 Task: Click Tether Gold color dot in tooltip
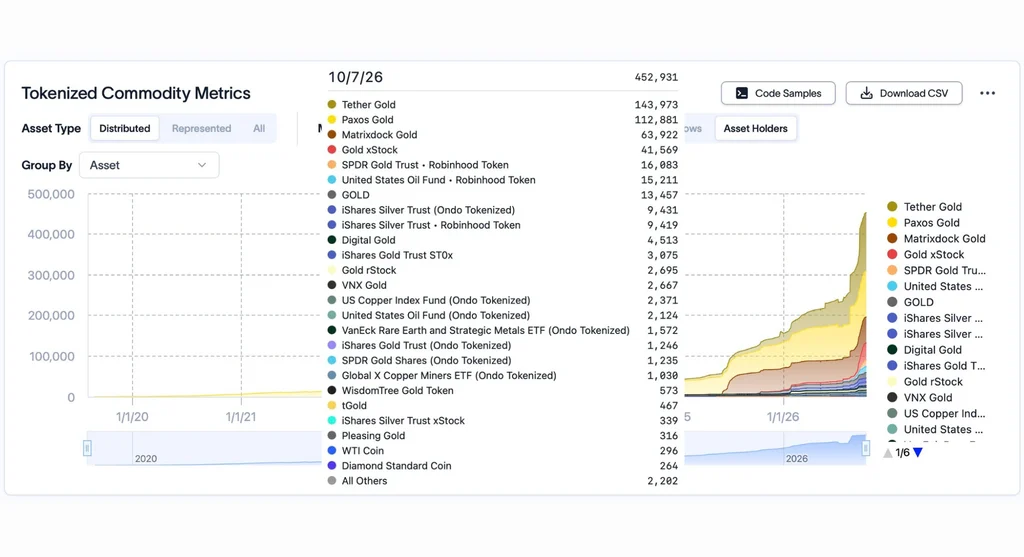click(332, 104)
